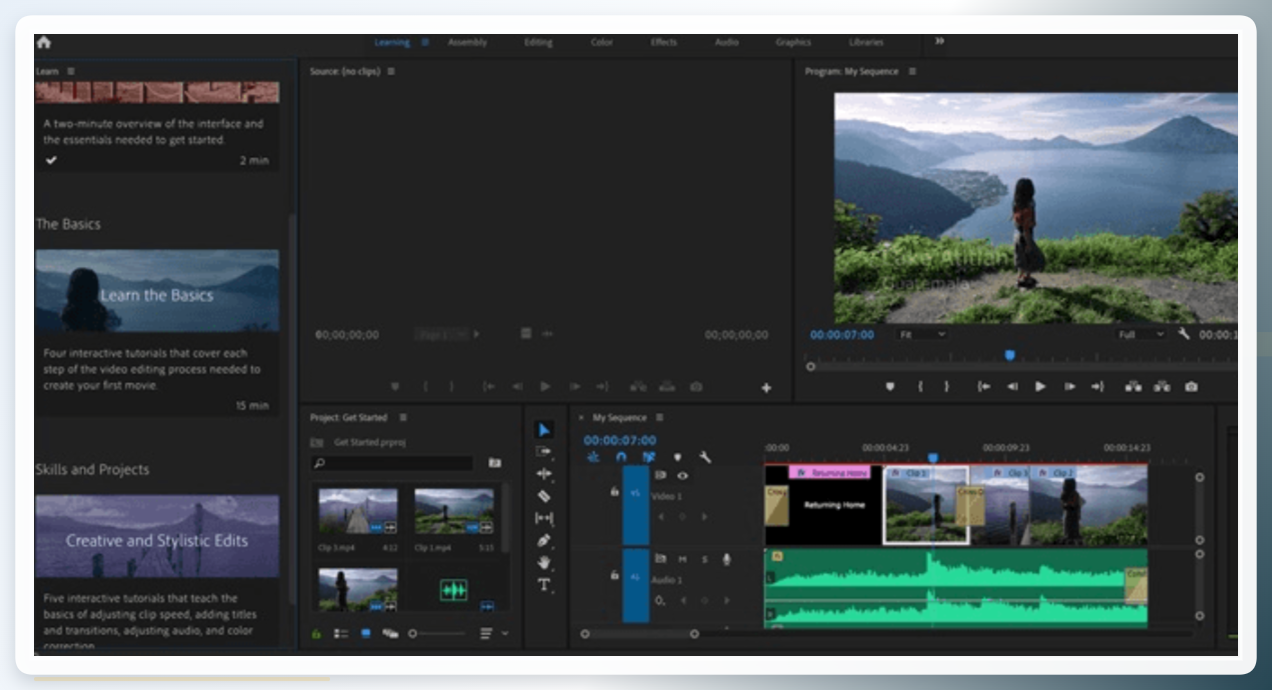Toggle Snap magnet in the timeline
The image size is (1272, 690).
621,457
